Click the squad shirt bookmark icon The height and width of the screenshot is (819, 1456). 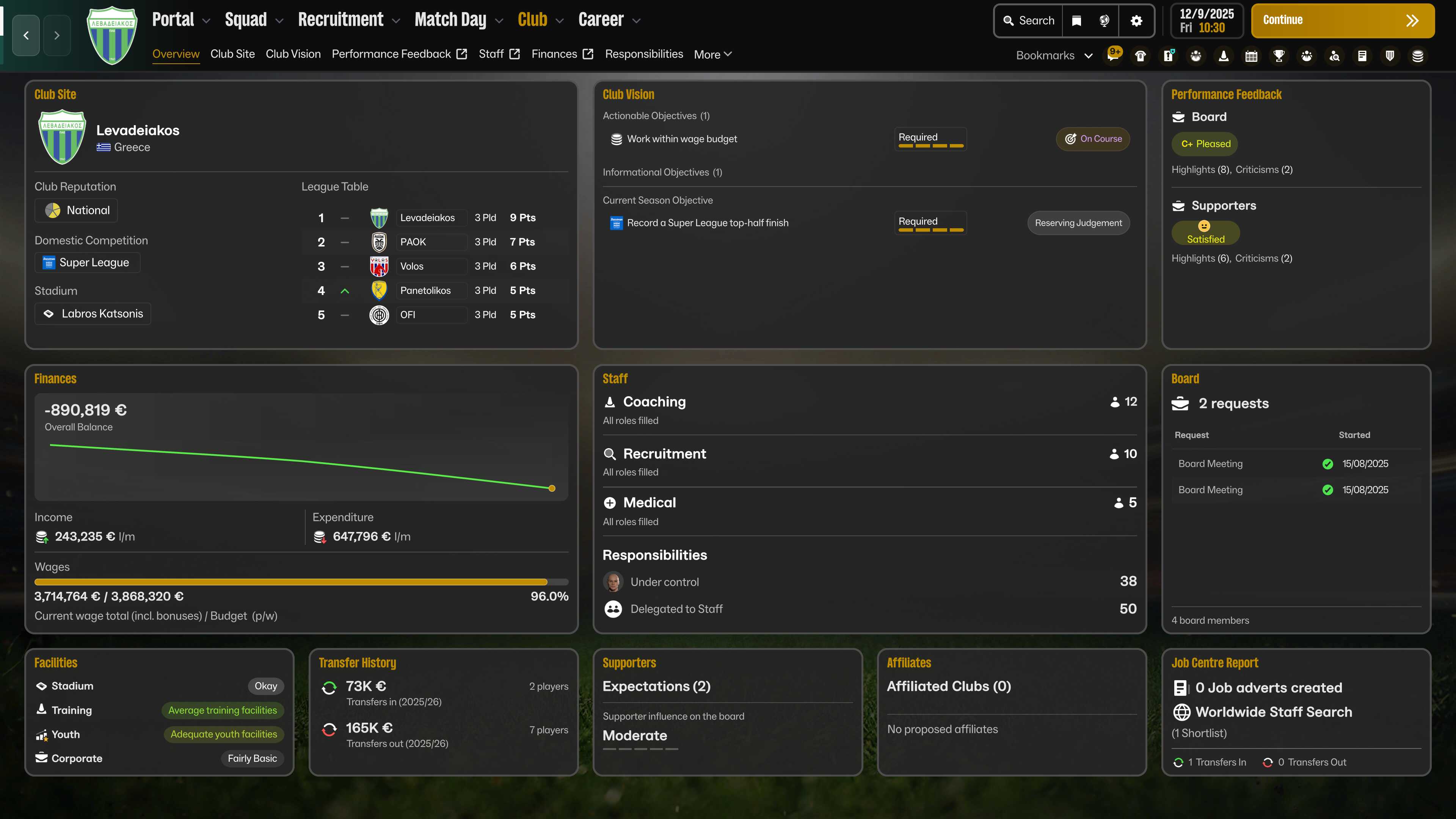click(x=1141, y=56)
